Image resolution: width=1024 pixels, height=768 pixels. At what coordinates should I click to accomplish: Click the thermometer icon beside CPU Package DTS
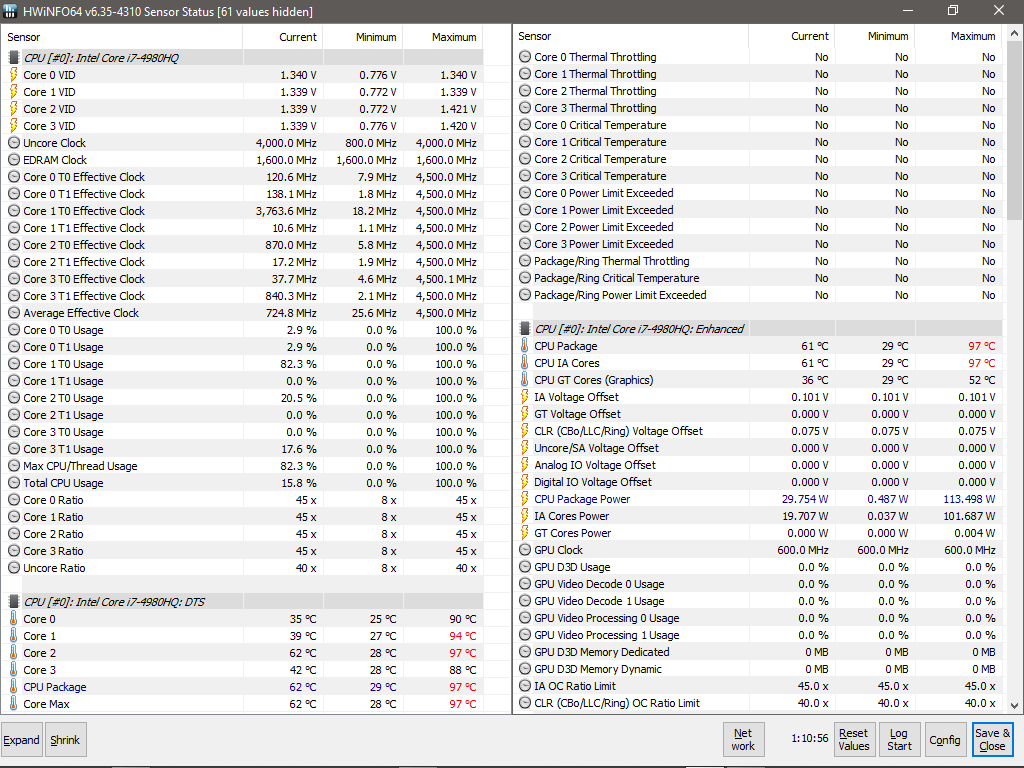[13, 687]
